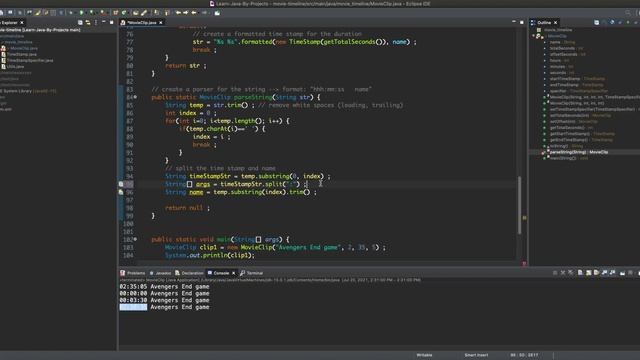Select MovieClip.java in Package Explorer
The width and height of the screenshot is (640, 360).
pos(20,48)
